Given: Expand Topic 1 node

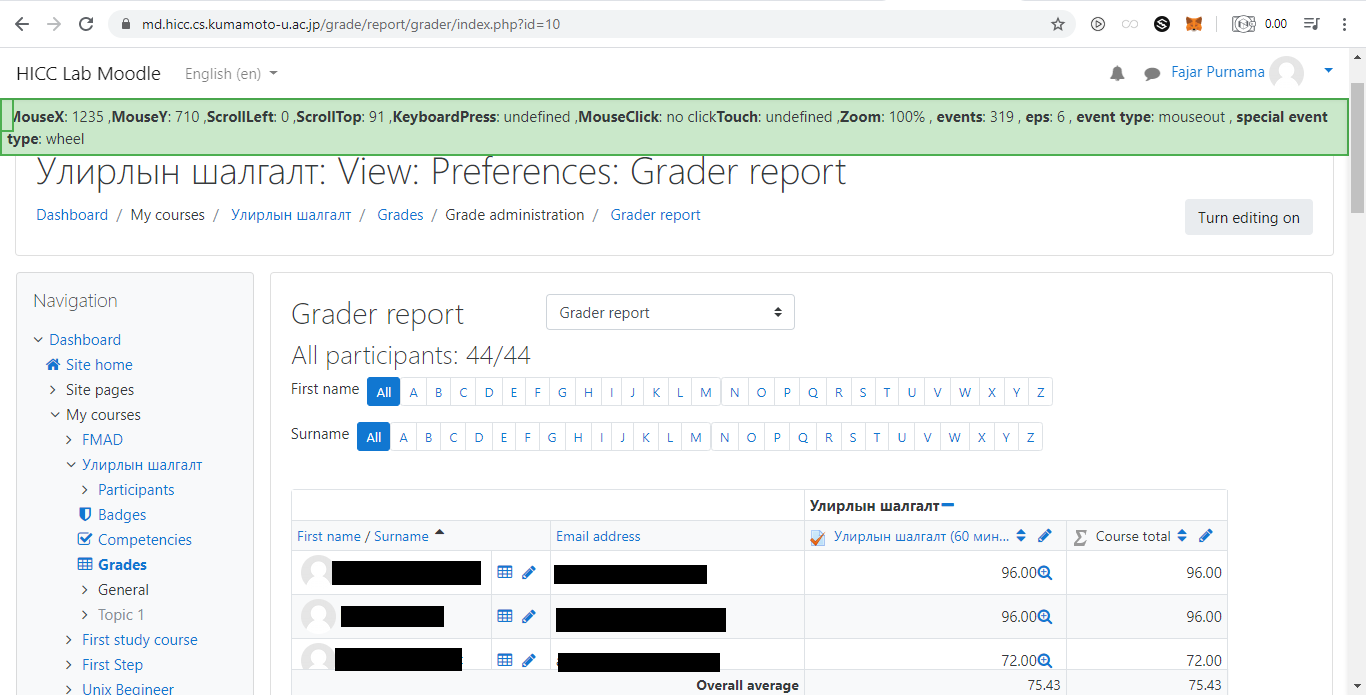Looking at the screenshot, I should 86,615.
